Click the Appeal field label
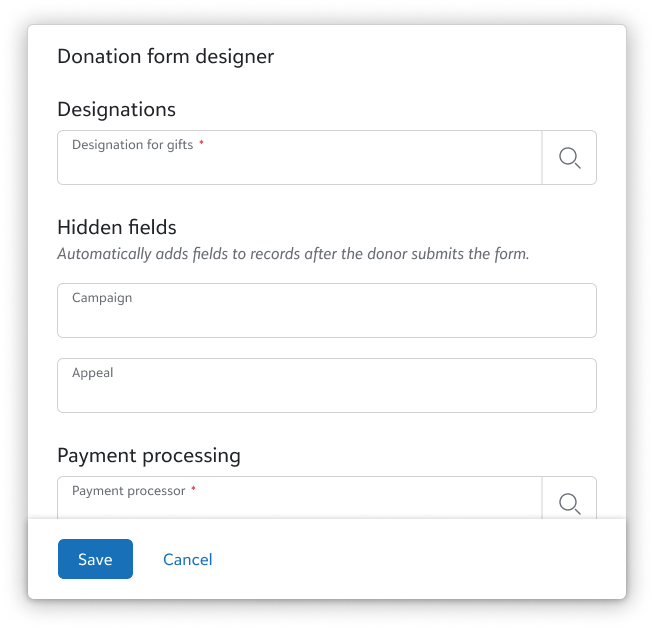The image size is (654, 629). click(93, 373)
